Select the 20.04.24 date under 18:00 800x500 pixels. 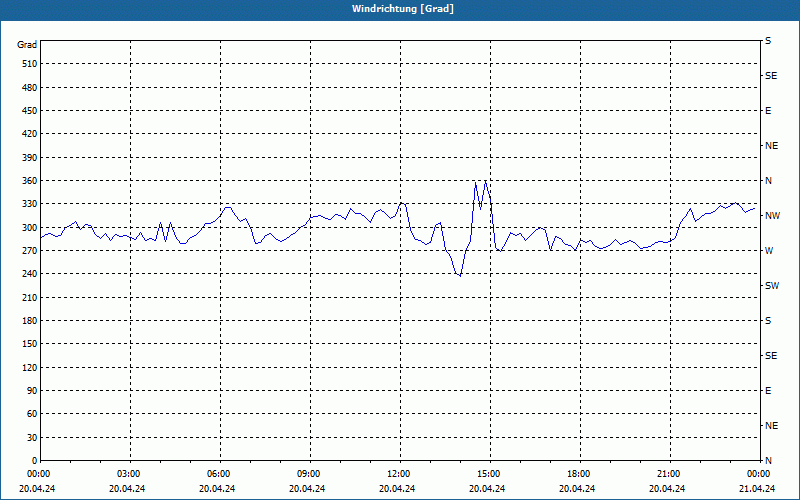click(577, 489)
